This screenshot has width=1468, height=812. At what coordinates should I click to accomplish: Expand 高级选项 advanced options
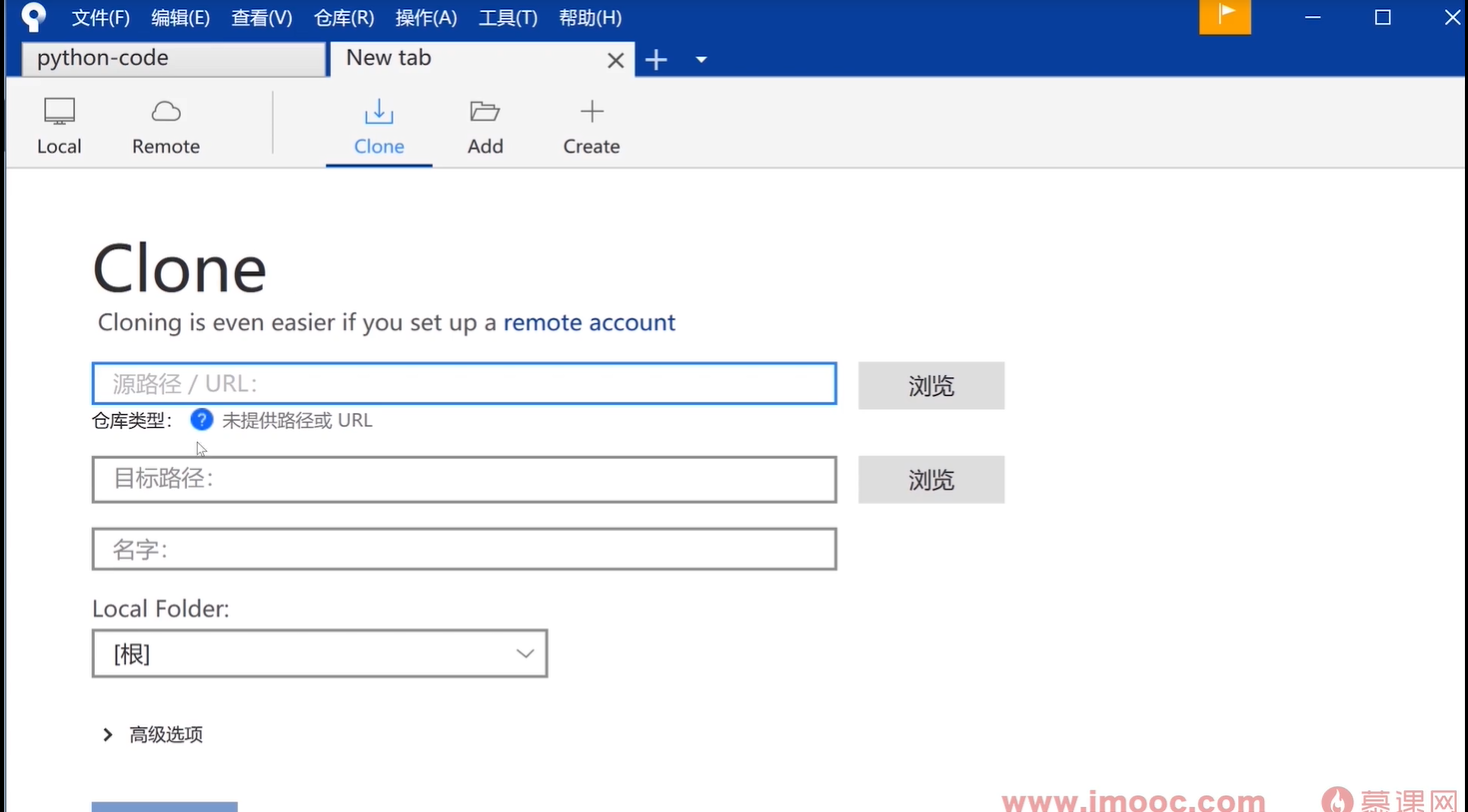click(153, 735)
